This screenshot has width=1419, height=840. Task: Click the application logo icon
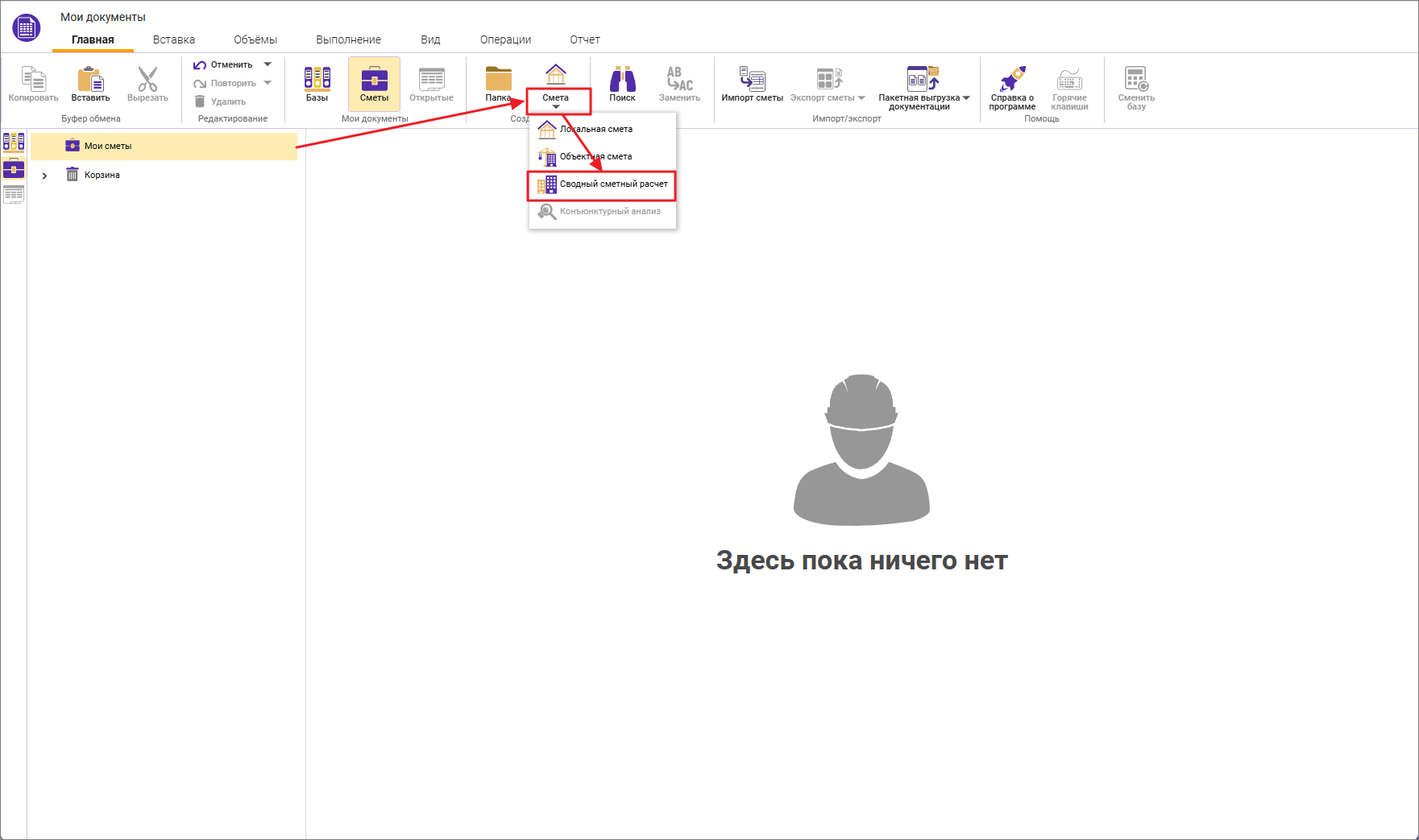tap(26, 28)
